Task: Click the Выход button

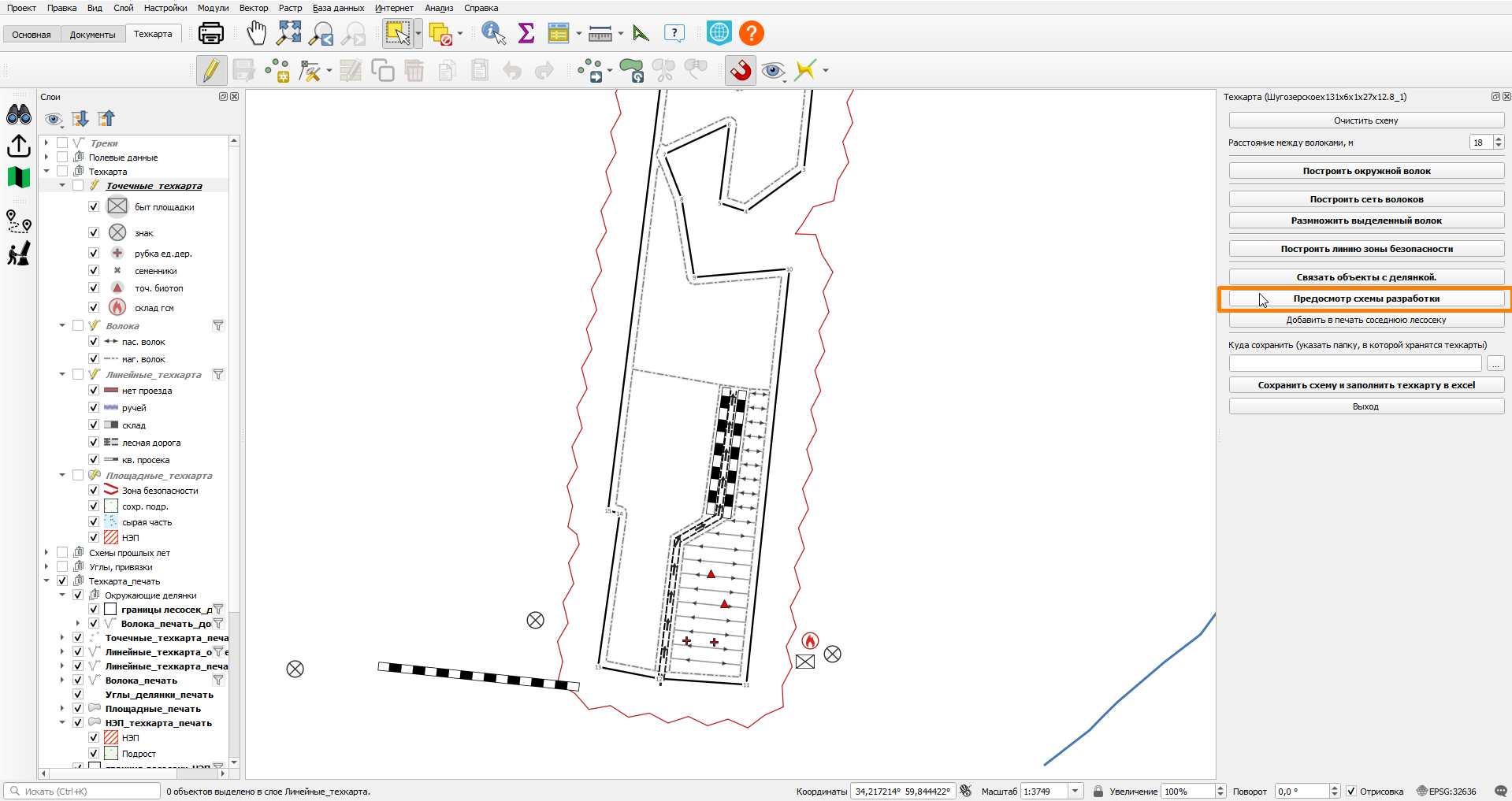Action: tap(1366, 406)
